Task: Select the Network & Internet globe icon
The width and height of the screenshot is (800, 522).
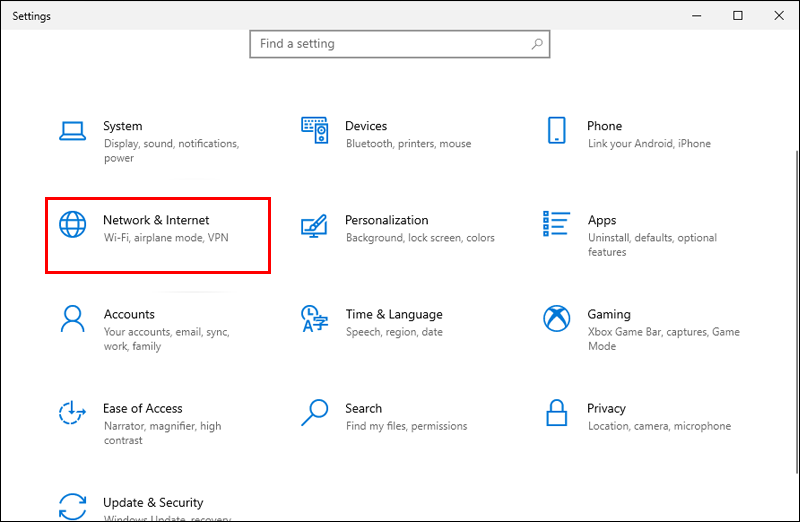Action: pyautogui.click(x=73, y=224)
